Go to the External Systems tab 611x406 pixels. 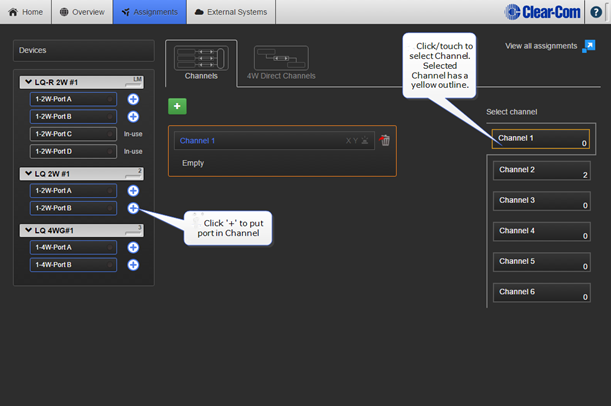(x=230, y=12)
